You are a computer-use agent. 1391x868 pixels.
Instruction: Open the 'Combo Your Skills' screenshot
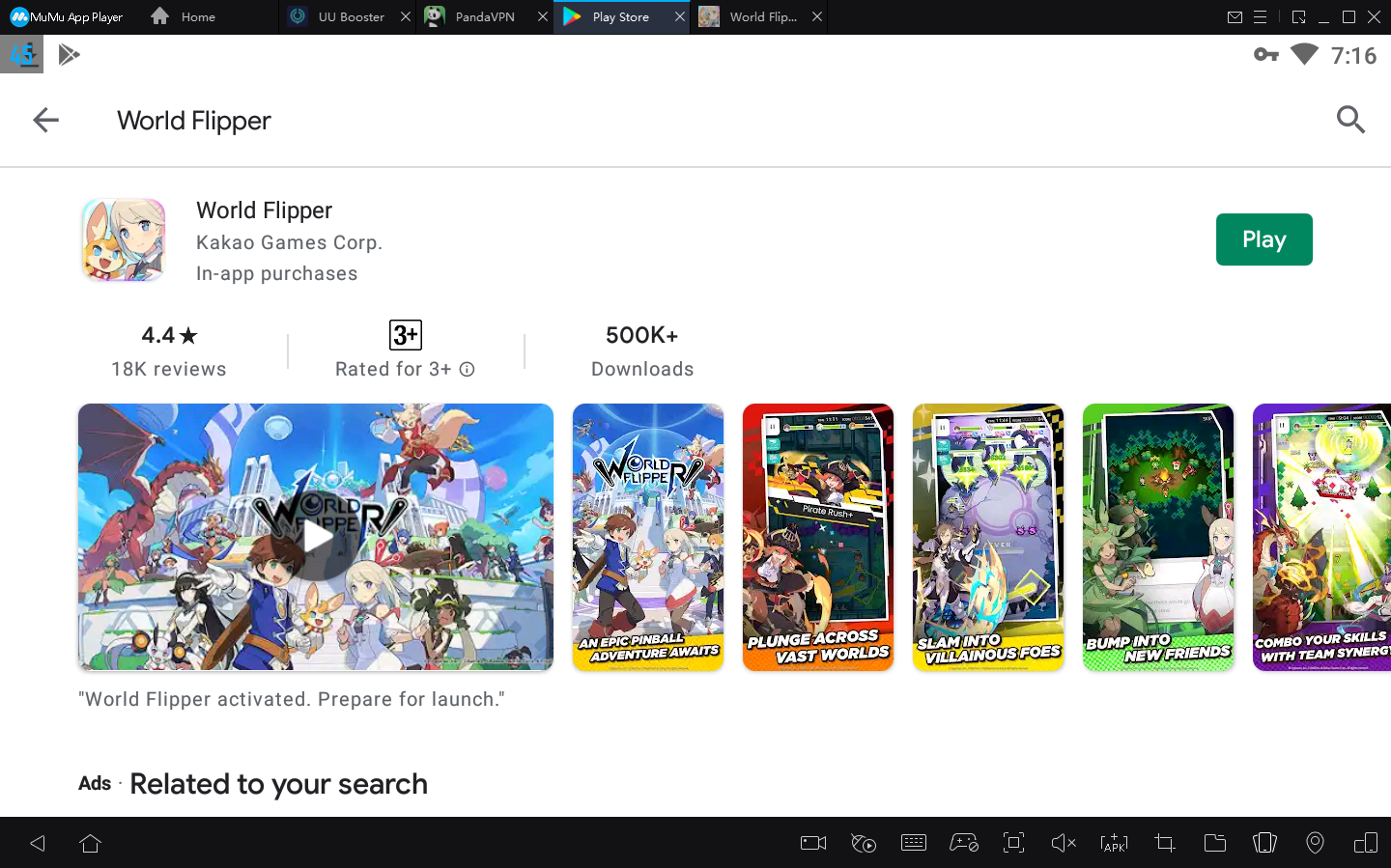pyautogui.click(x=1321, y=537)
